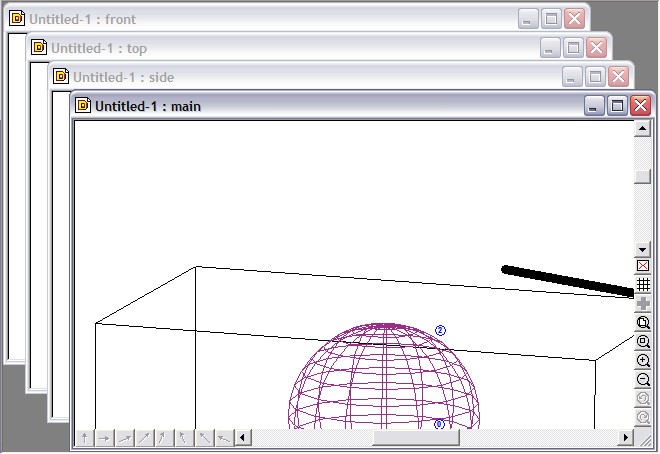
Task: Activate the Untitled-1 : side window title
Action: (x=124, y=77)
